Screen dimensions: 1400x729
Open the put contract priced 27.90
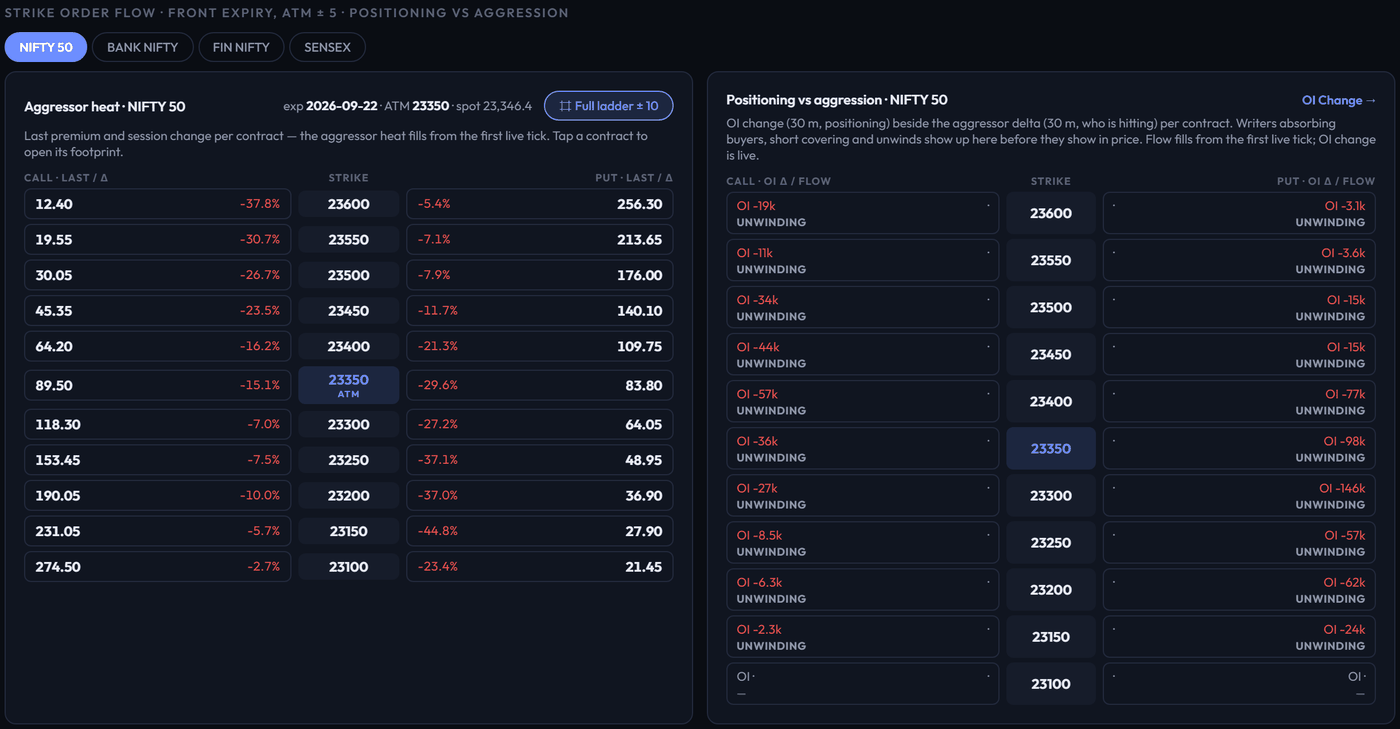540,531
